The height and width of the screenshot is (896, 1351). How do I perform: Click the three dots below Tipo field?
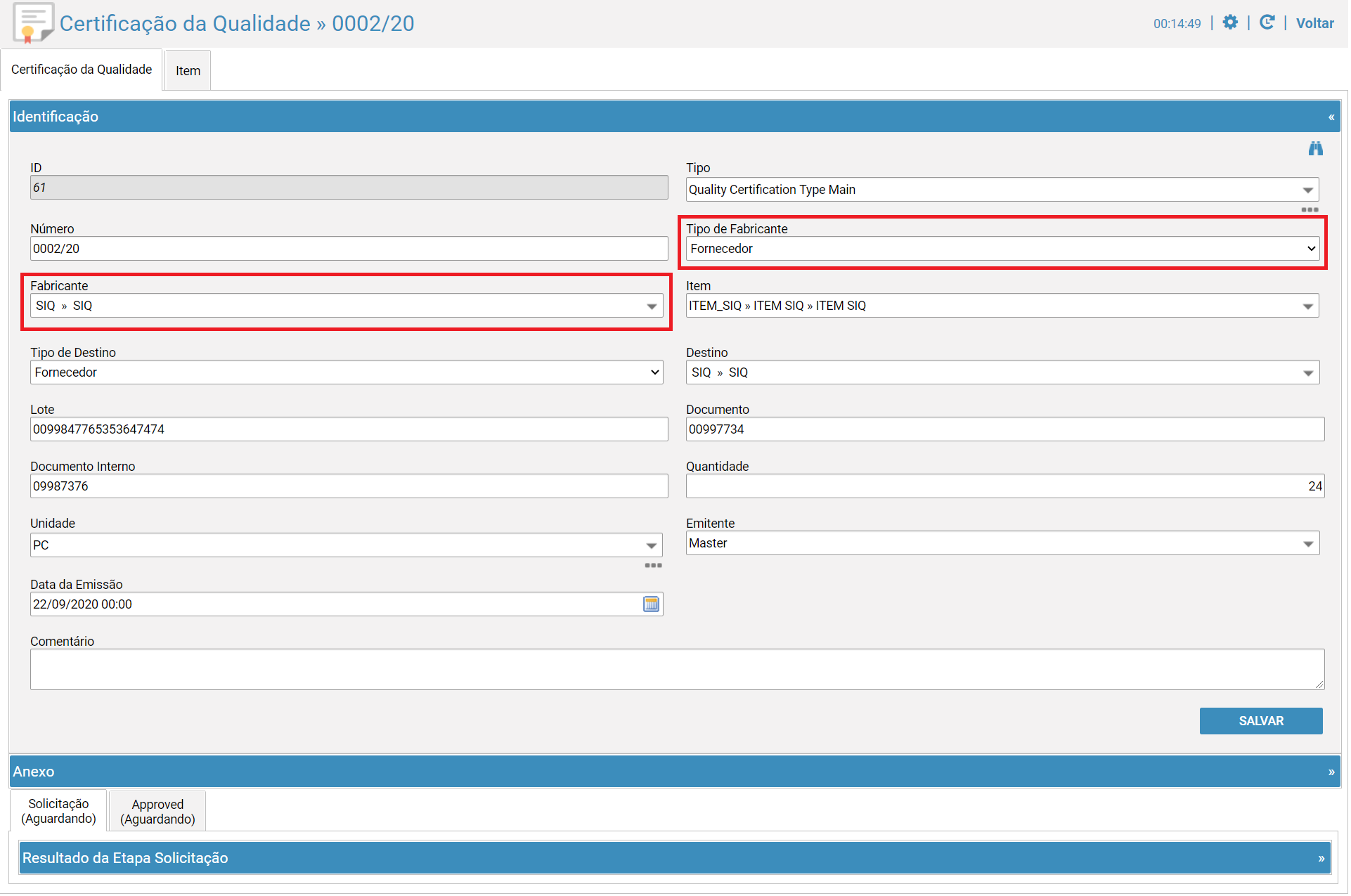[1310, 209]
